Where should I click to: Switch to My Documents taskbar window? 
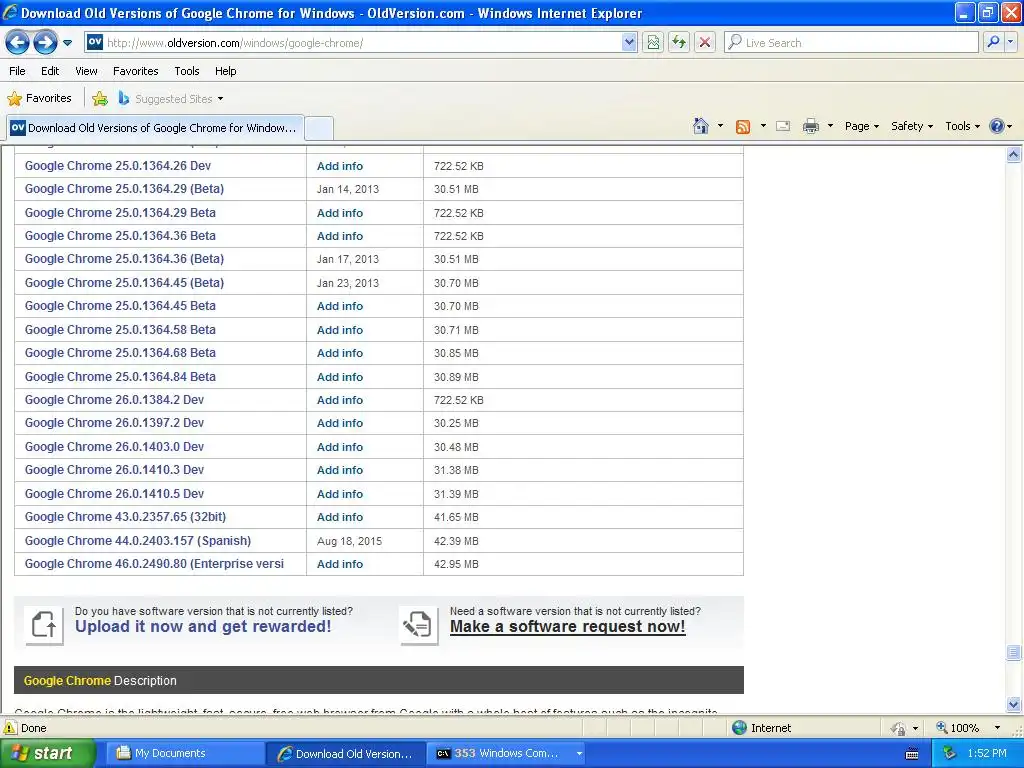point(184,754)
